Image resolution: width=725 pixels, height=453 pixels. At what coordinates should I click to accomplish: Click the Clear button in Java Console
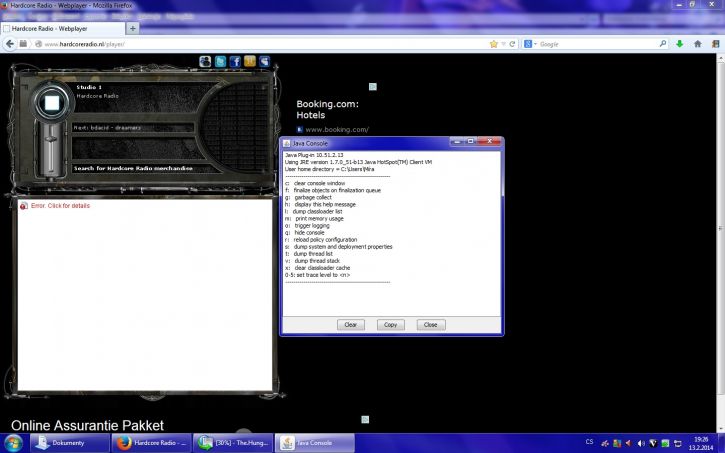pyautogui.click(x=350, y=324)
